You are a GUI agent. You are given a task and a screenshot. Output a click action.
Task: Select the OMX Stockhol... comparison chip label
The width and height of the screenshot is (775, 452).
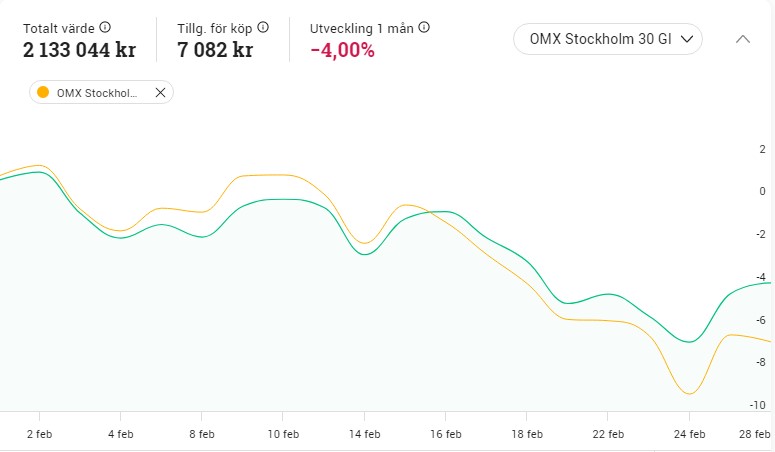tap(97, 93)
